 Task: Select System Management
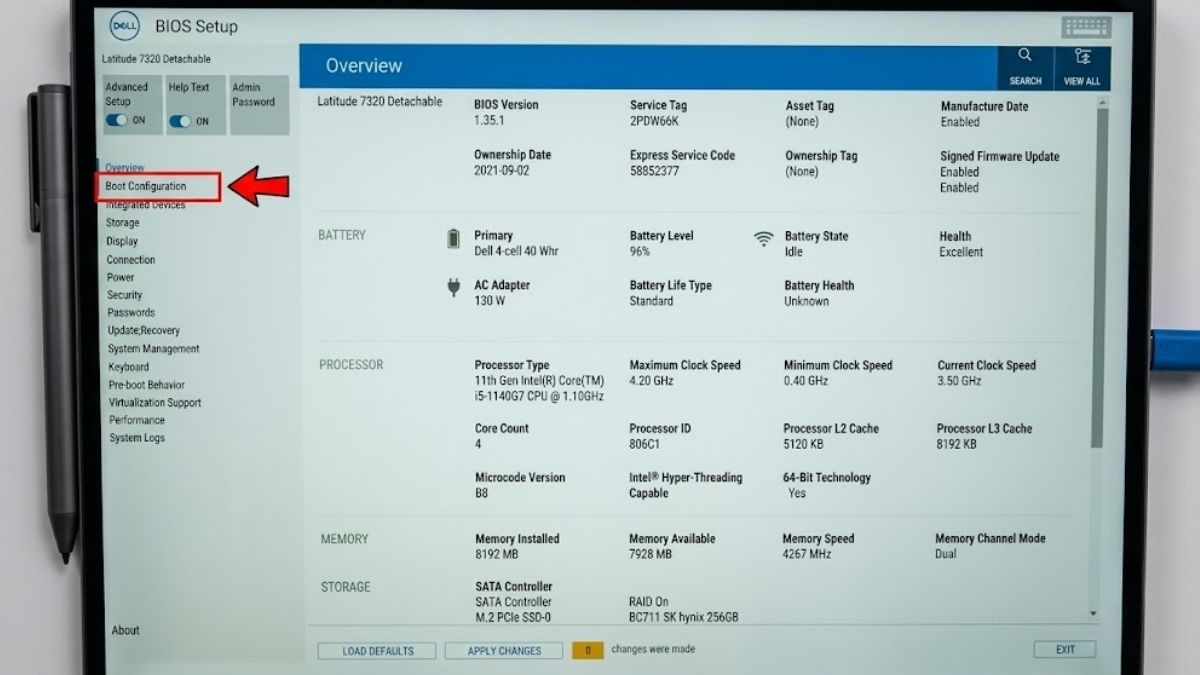pos(154,349)
